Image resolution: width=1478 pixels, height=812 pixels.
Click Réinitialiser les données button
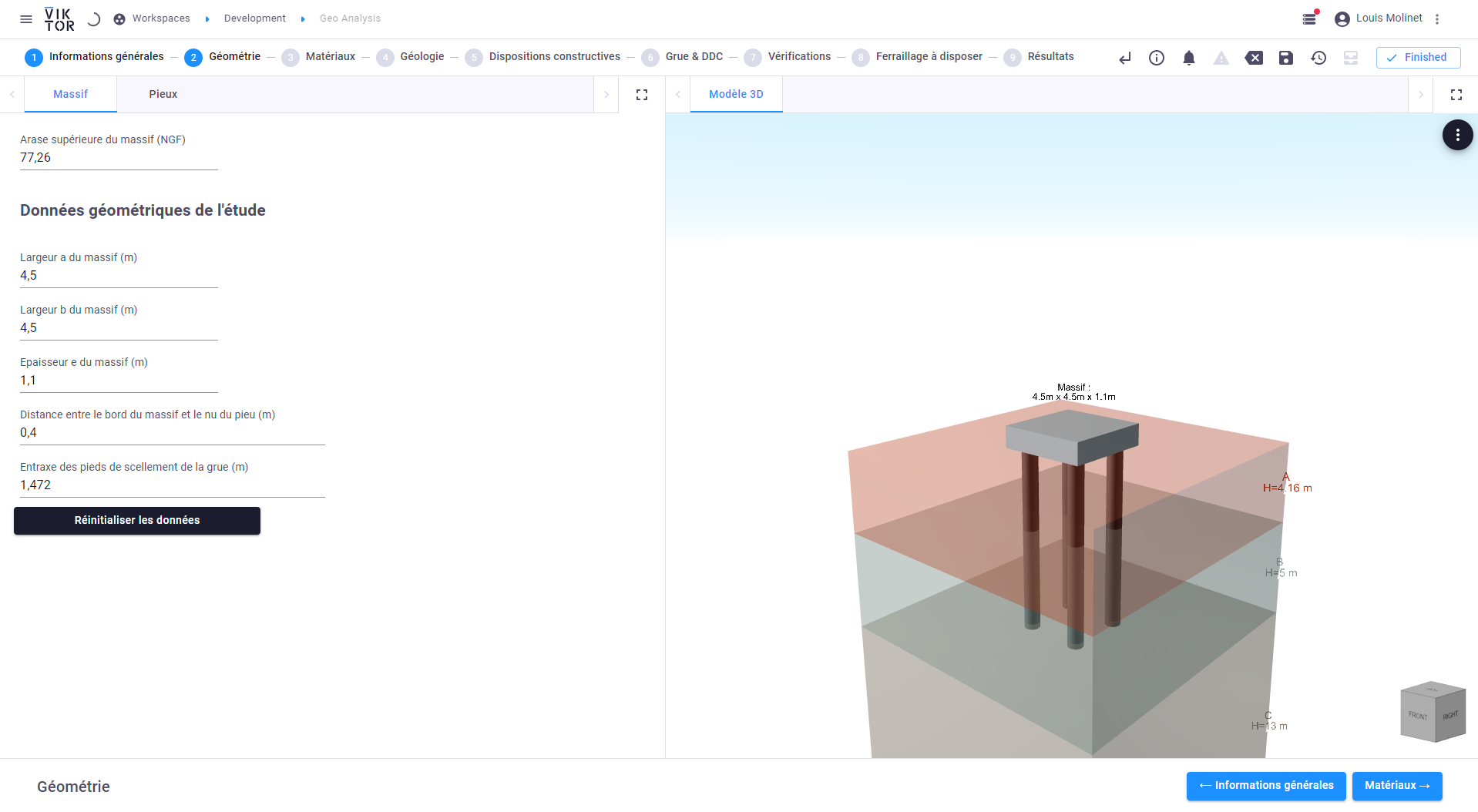(137, 521)
